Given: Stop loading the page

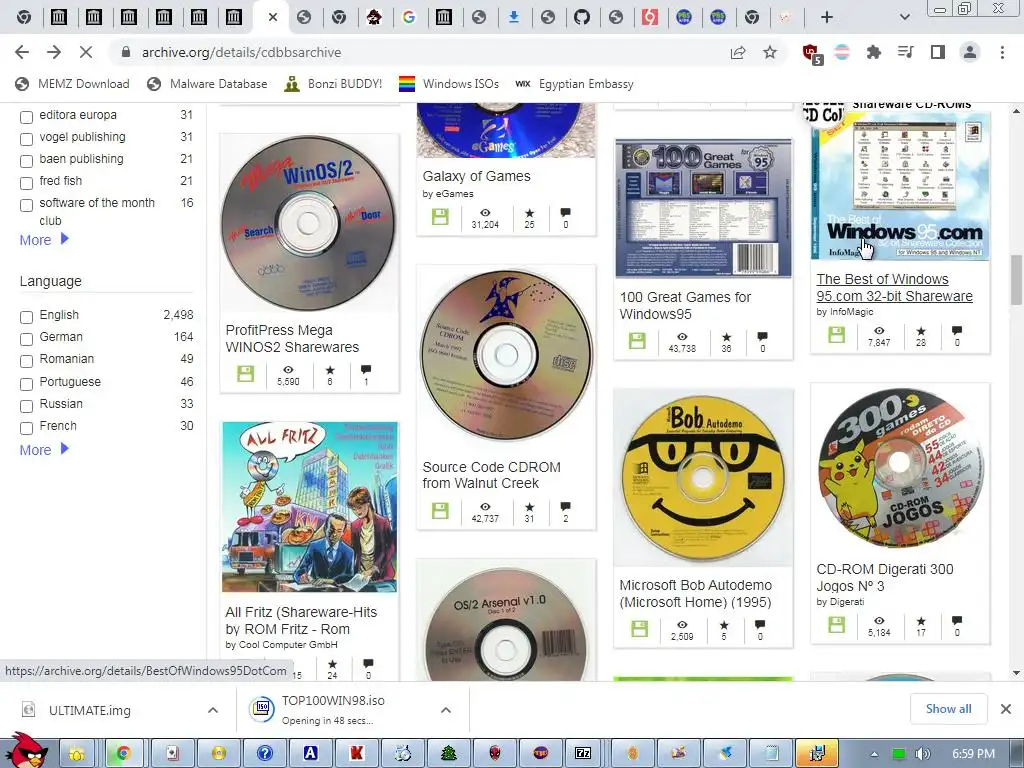Looking at the screenshot, I should (86, 52).
